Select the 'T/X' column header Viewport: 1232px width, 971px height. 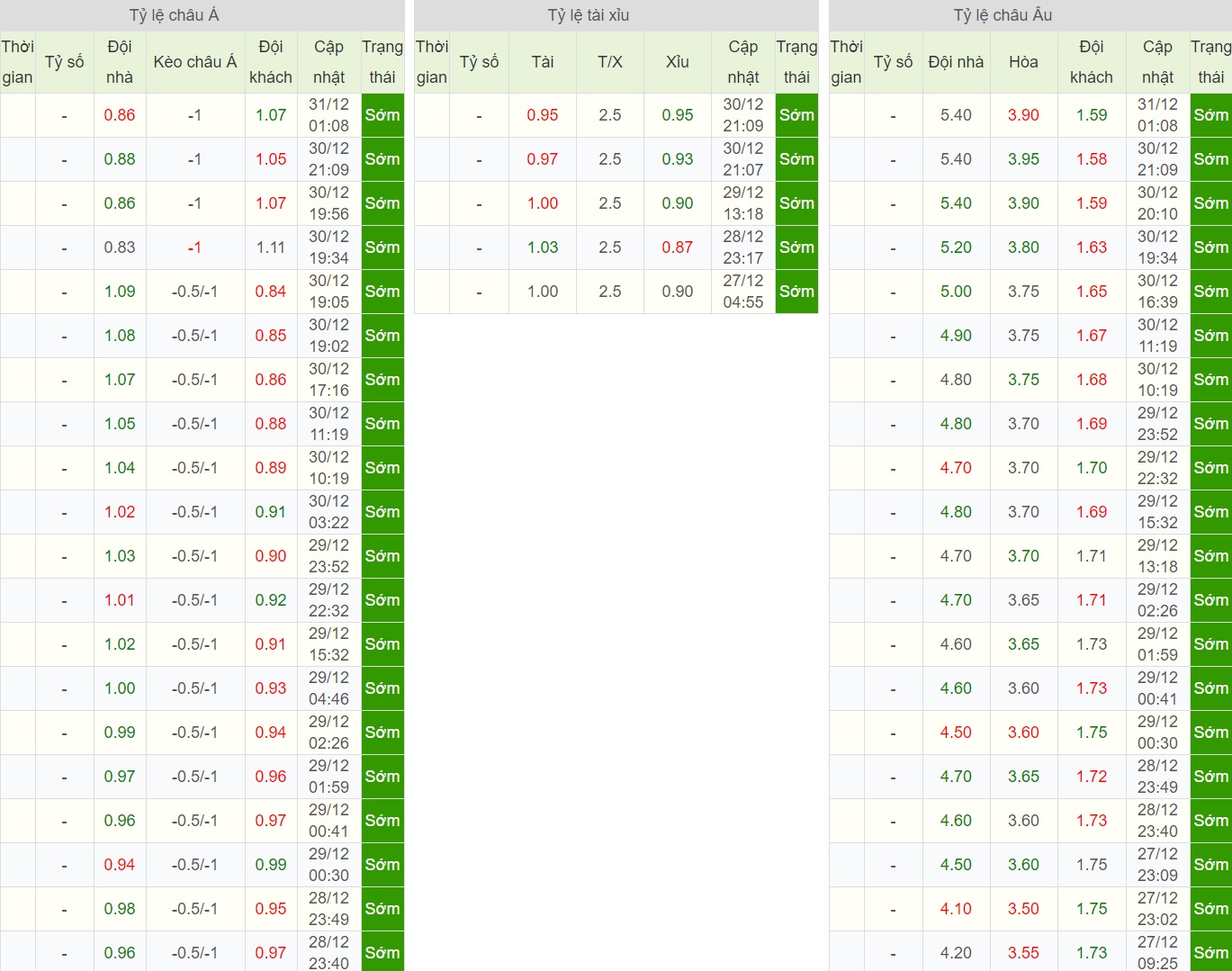(x=610, y=62)
